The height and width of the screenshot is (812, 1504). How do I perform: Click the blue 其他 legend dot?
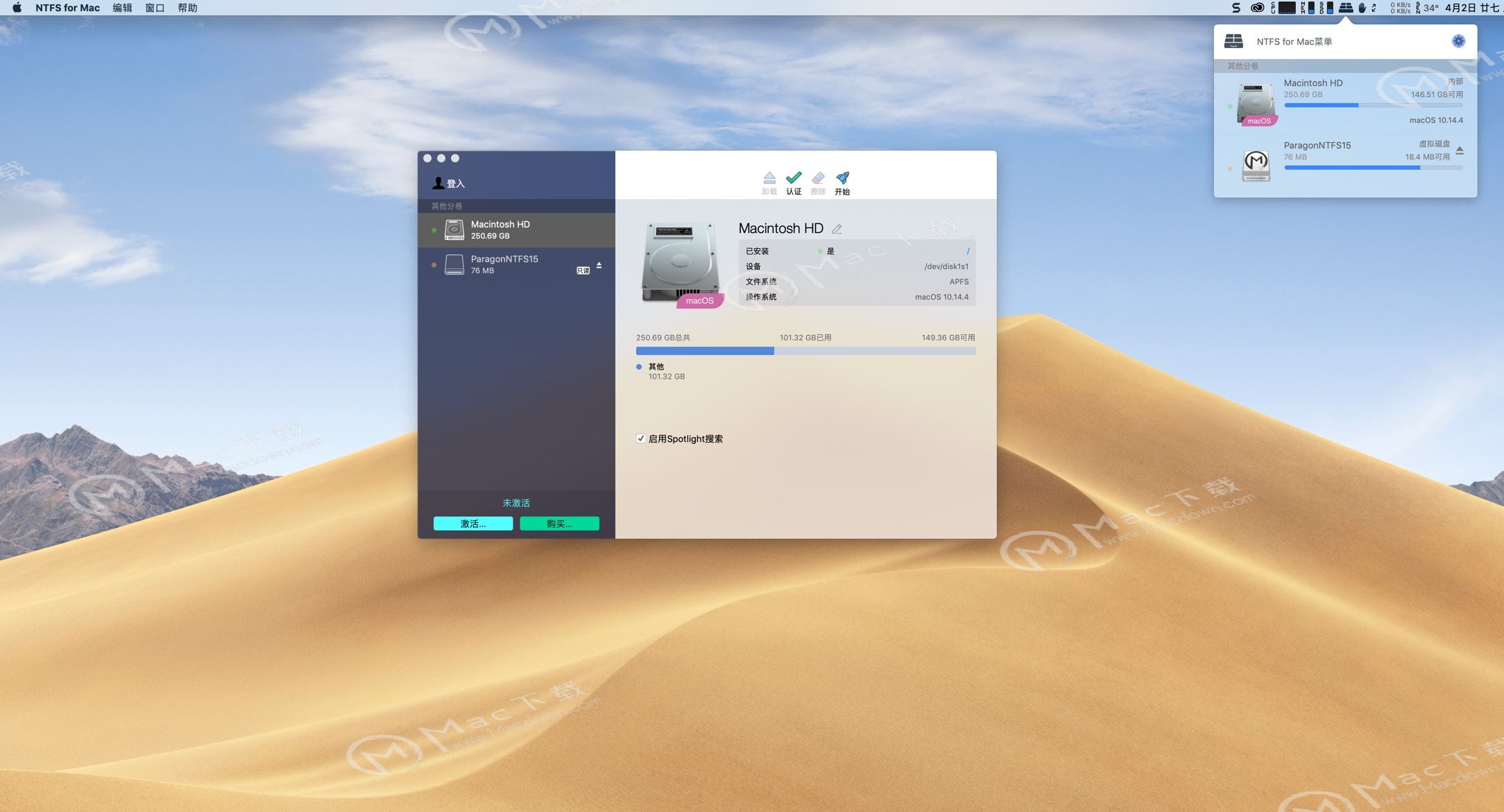[x=639, y=367]
